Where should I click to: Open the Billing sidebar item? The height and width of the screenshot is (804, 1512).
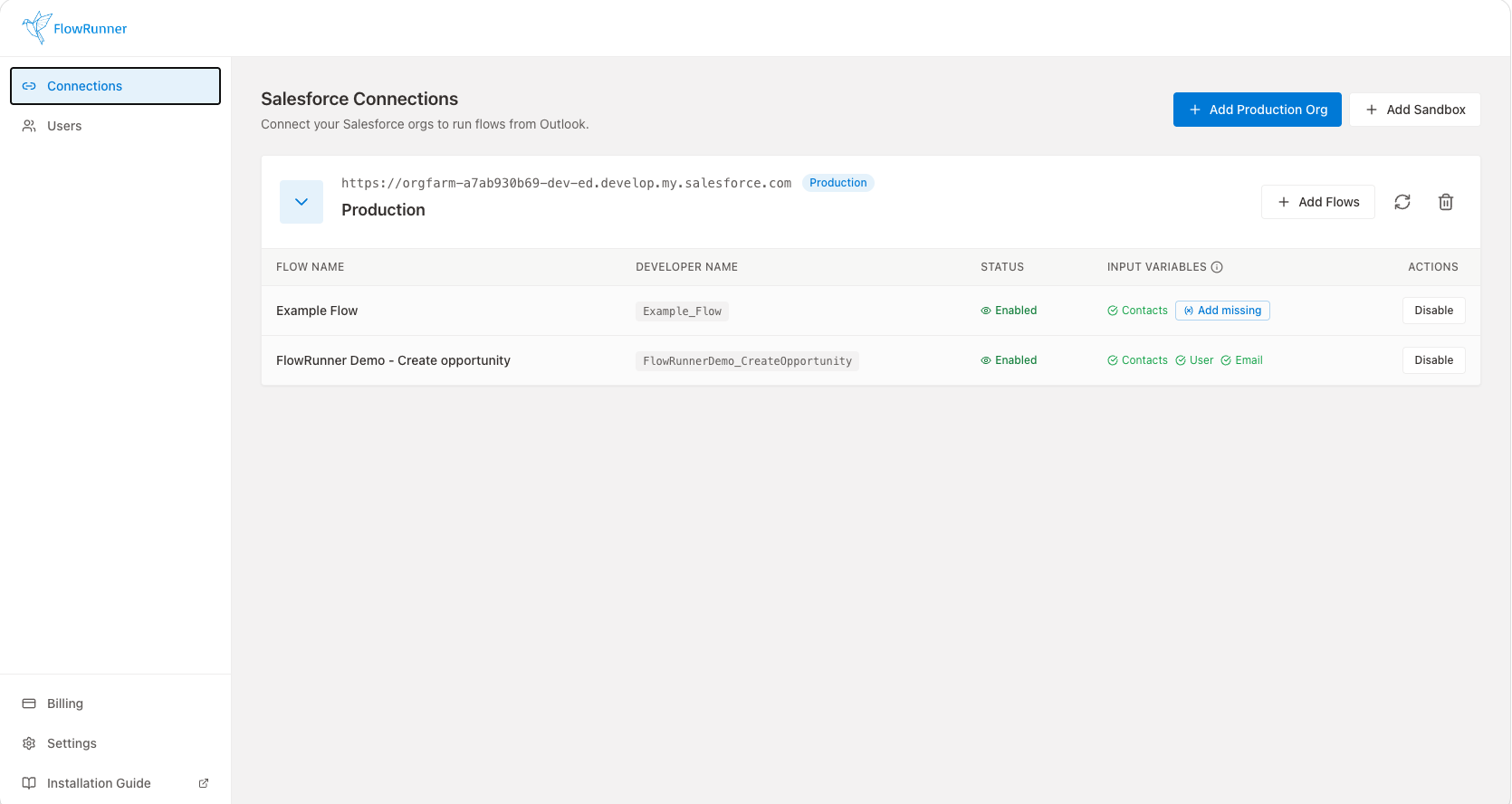tap(115, 703)
